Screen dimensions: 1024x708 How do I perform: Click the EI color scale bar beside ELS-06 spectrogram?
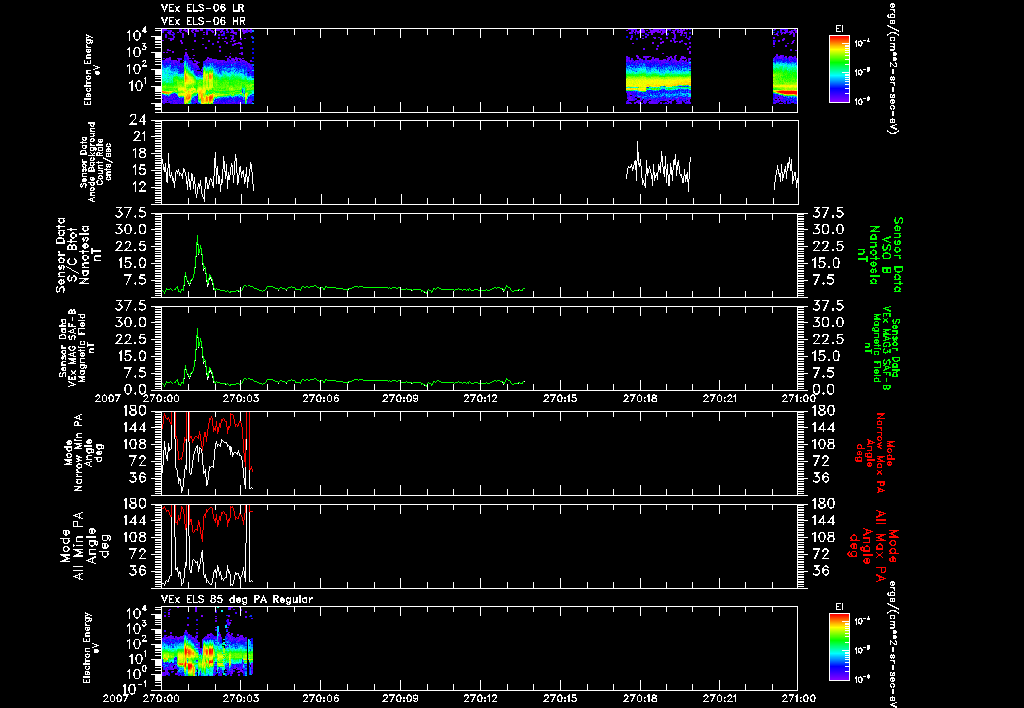pyautogui.click(x=839, y=69)
